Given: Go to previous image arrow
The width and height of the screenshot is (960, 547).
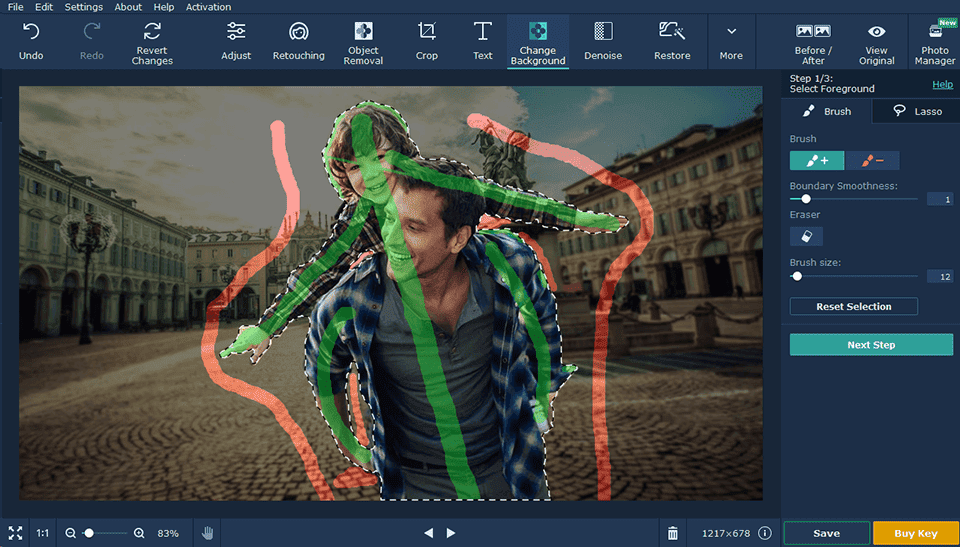Looking at the screenshot, I should (429, 533).
